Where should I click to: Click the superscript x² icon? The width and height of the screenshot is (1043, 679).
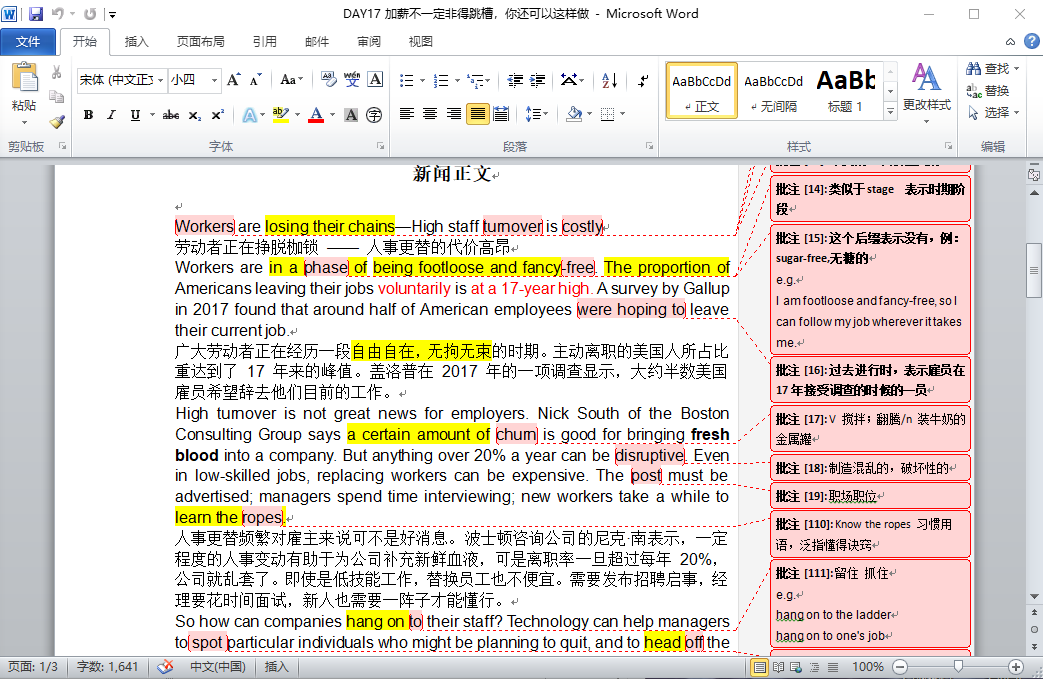click(x=217, y=115)
